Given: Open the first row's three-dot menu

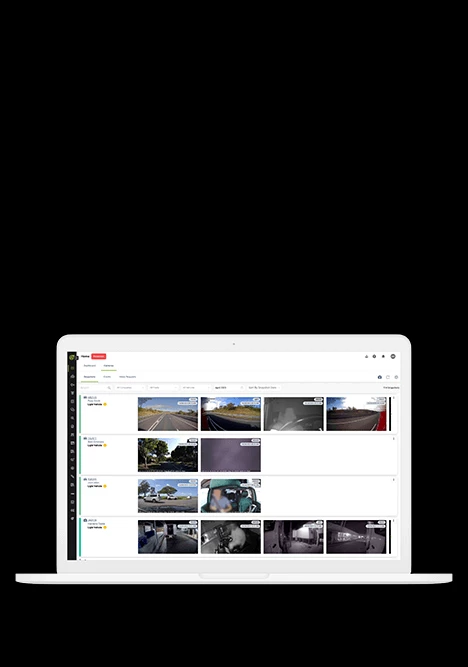Looking at the screenshot, I should click(x=394, y=398).
